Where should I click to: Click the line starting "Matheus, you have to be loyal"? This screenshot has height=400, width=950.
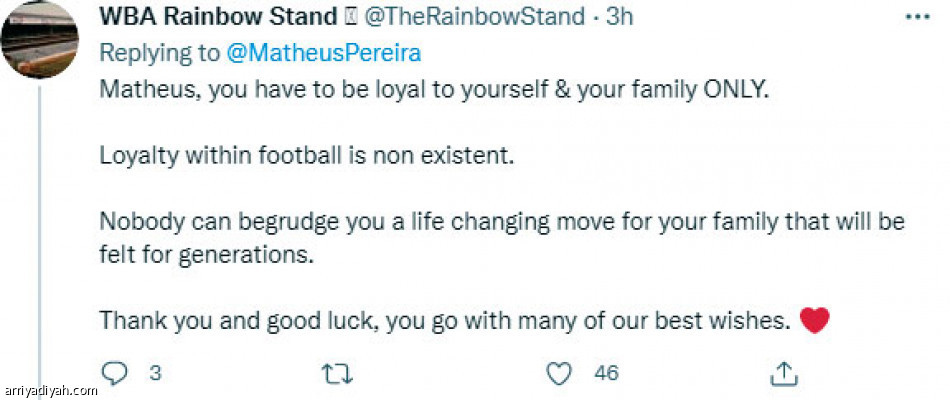(434, 88)
